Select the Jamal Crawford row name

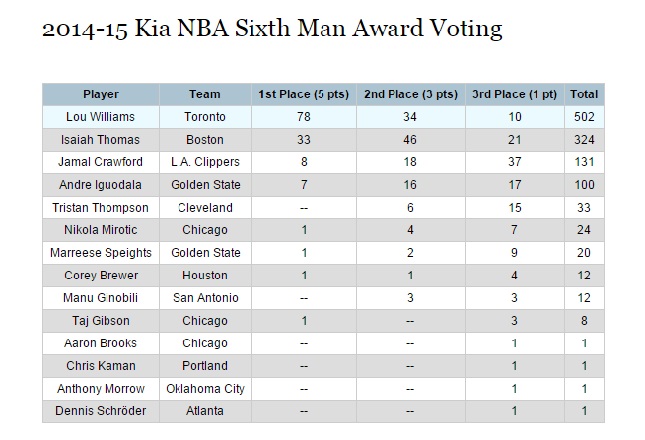100,162
